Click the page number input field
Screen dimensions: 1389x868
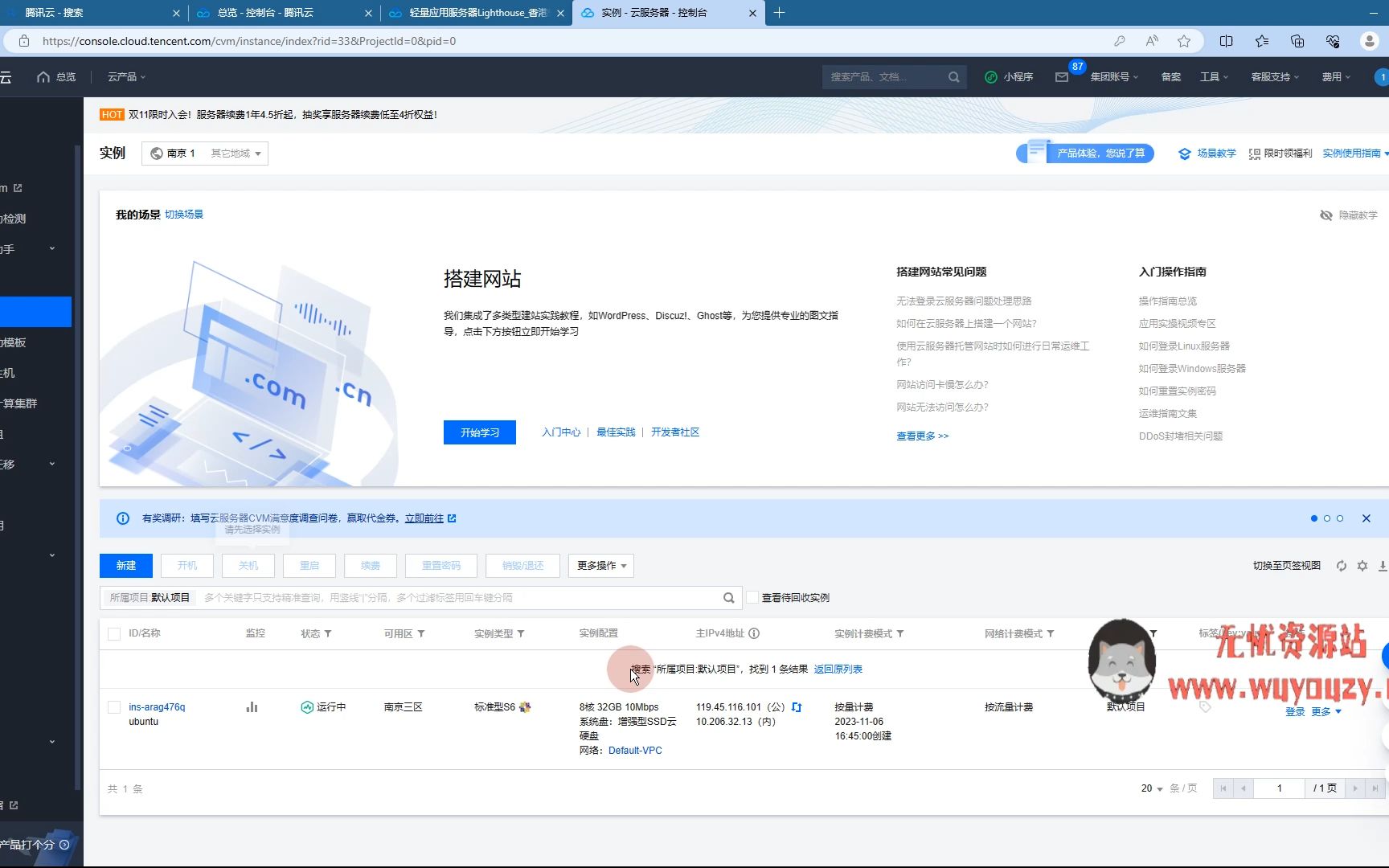tap(1279, 788)
